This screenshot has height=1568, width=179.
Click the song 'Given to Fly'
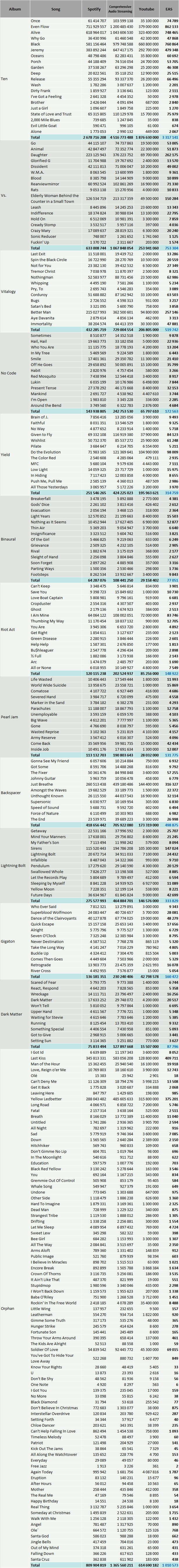pos(42,434)
